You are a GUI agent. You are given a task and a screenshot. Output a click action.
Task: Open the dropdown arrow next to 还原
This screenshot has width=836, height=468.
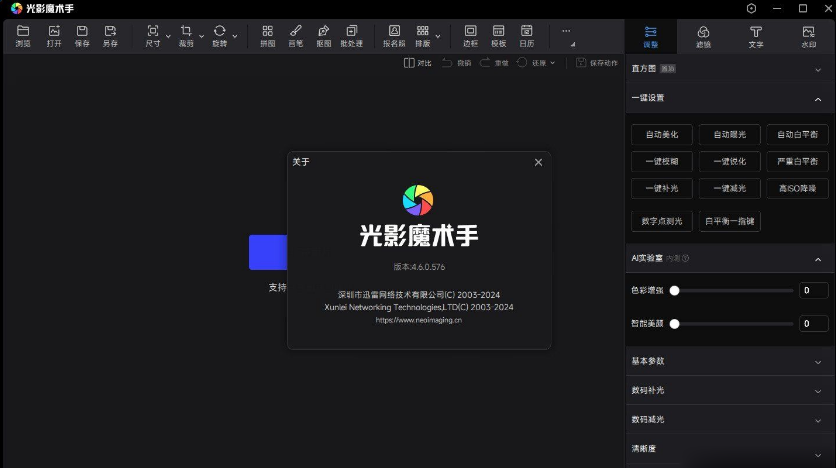tap(552, 63)
